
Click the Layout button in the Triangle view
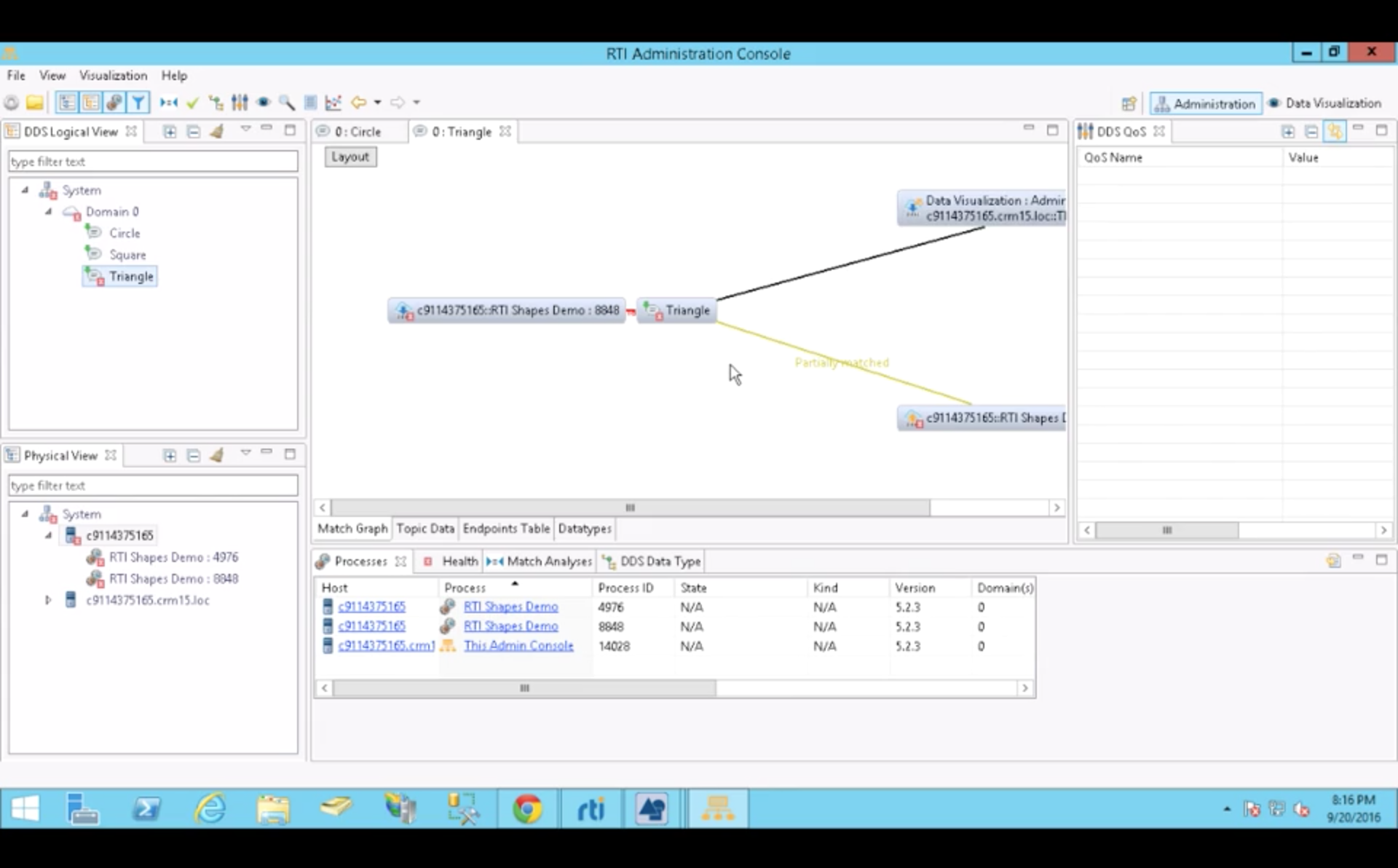(350, 157)
